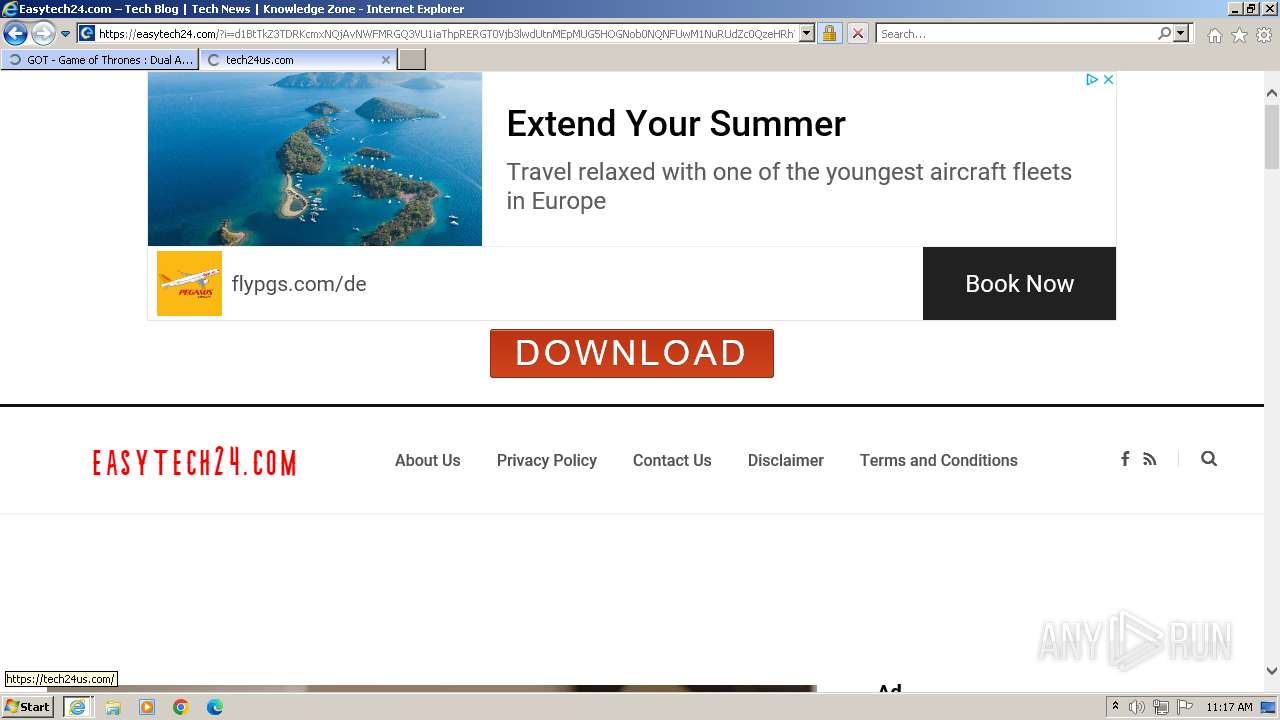Click the 11:17 AM clock
The image size is (1280, 720).
[x=1229, y=707]
